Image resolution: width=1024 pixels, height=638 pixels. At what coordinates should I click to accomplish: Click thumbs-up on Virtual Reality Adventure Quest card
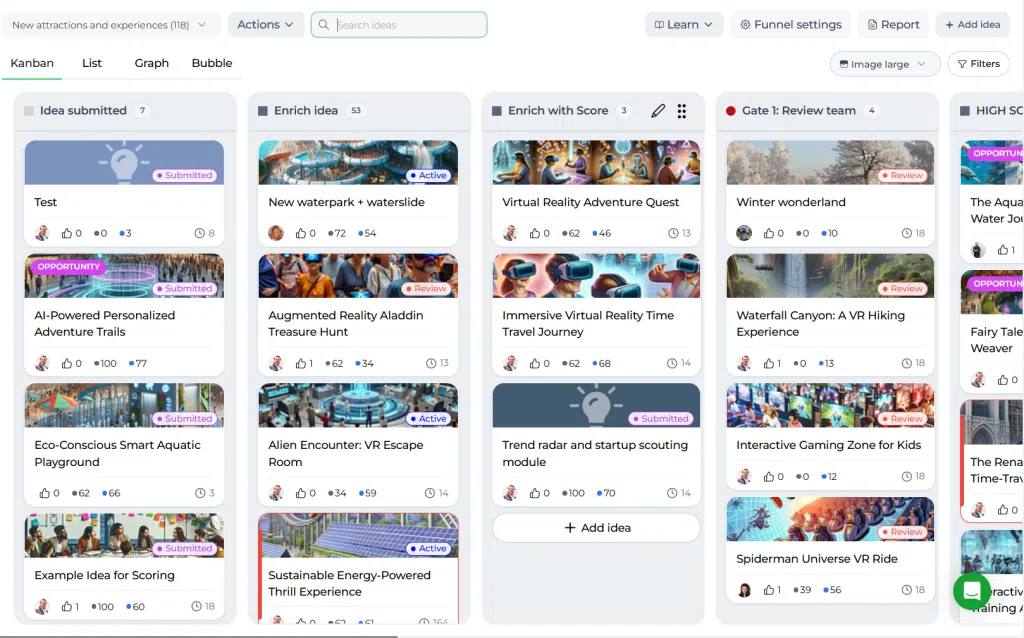pos(535,233)
